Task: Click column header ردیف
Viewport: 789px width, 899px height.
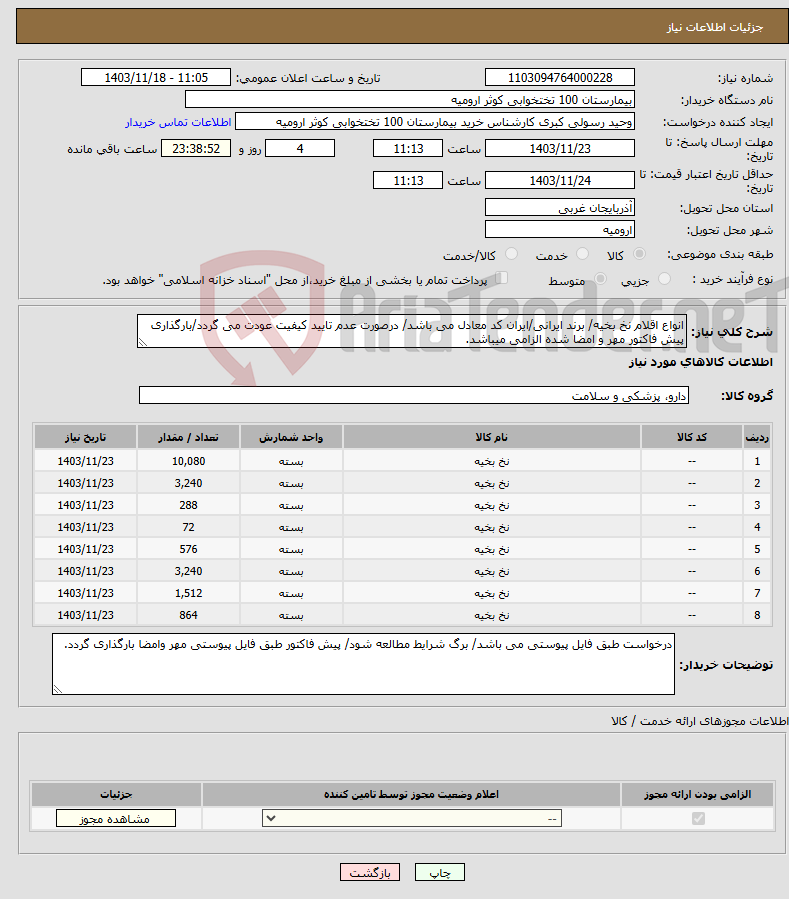Action: 757,437
